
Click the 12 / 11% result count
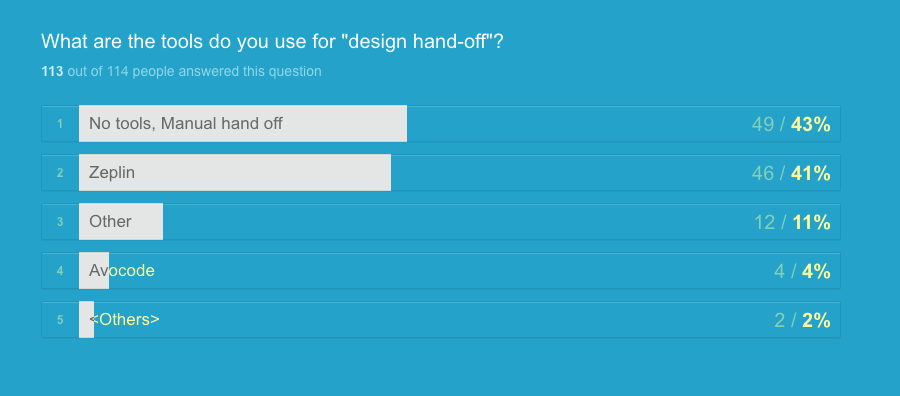click(792, 222)
